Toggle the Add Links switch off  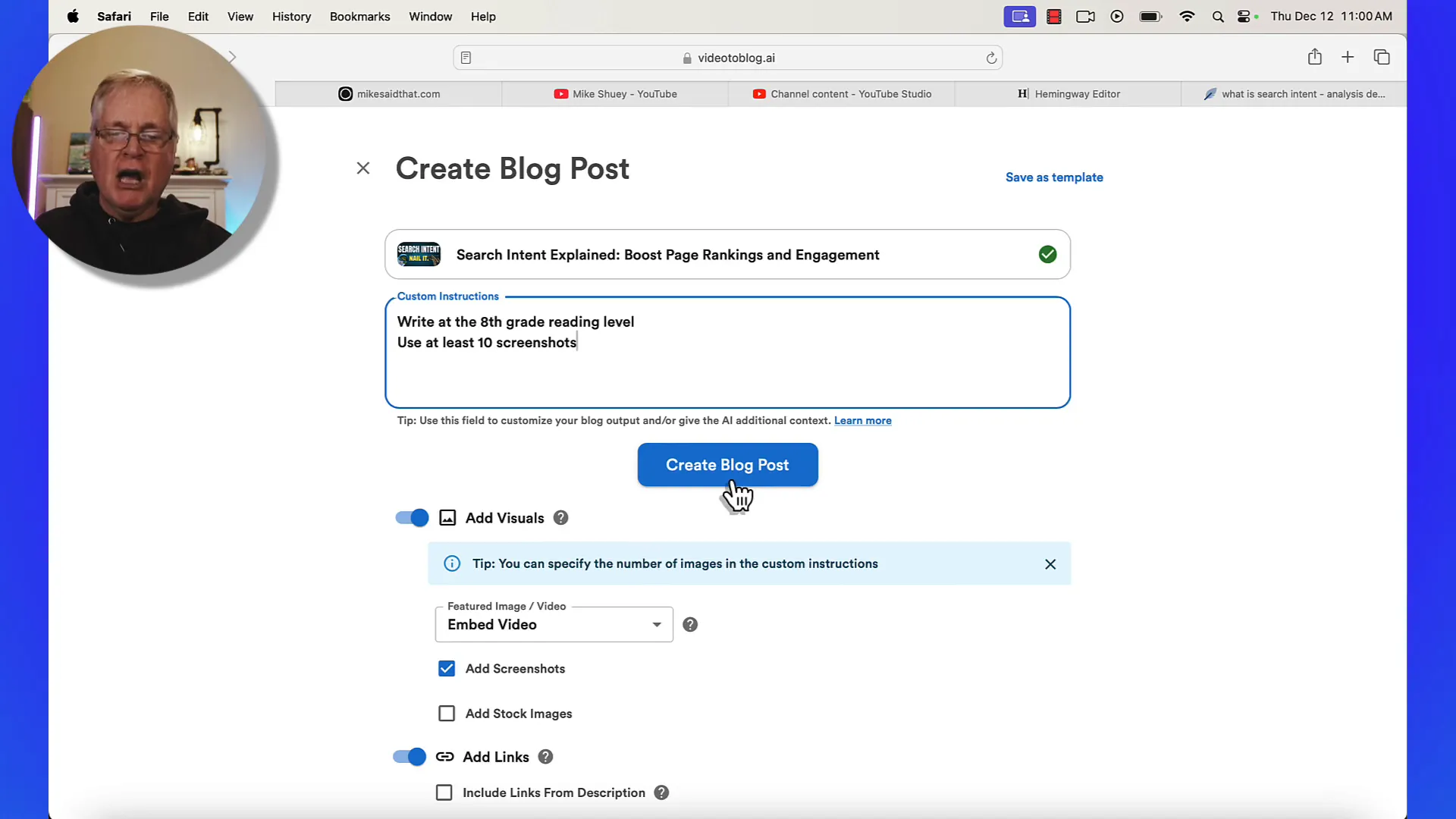click(x=412, y=756)
